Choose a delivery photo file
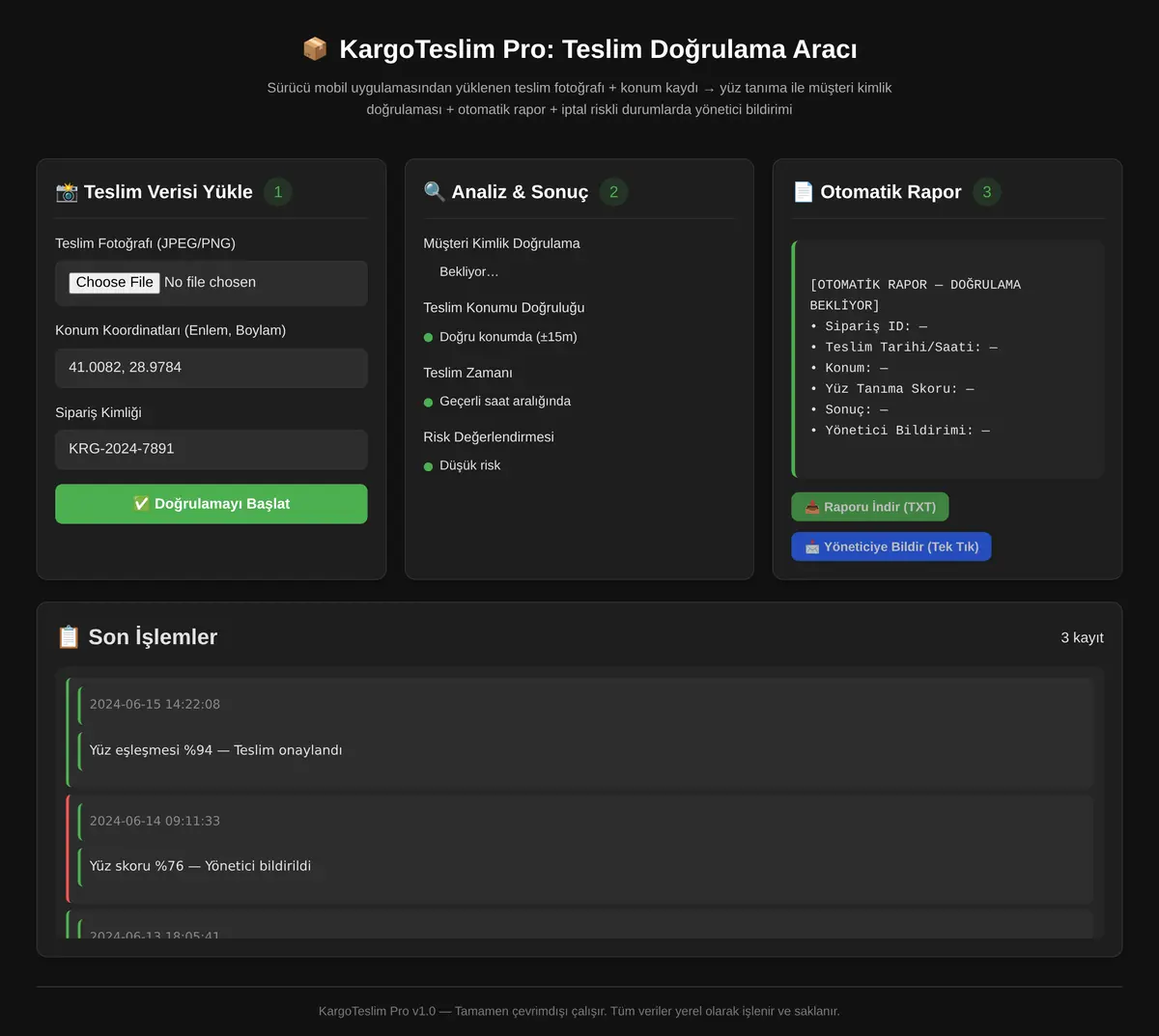The image size is (1159, 1036). (x=114, y=282)
